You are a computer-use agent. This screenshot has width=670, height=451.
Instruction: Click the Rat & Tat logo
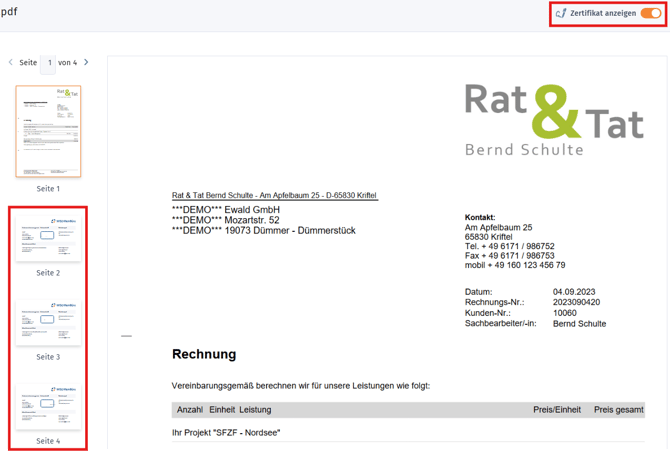pos(554,111)
